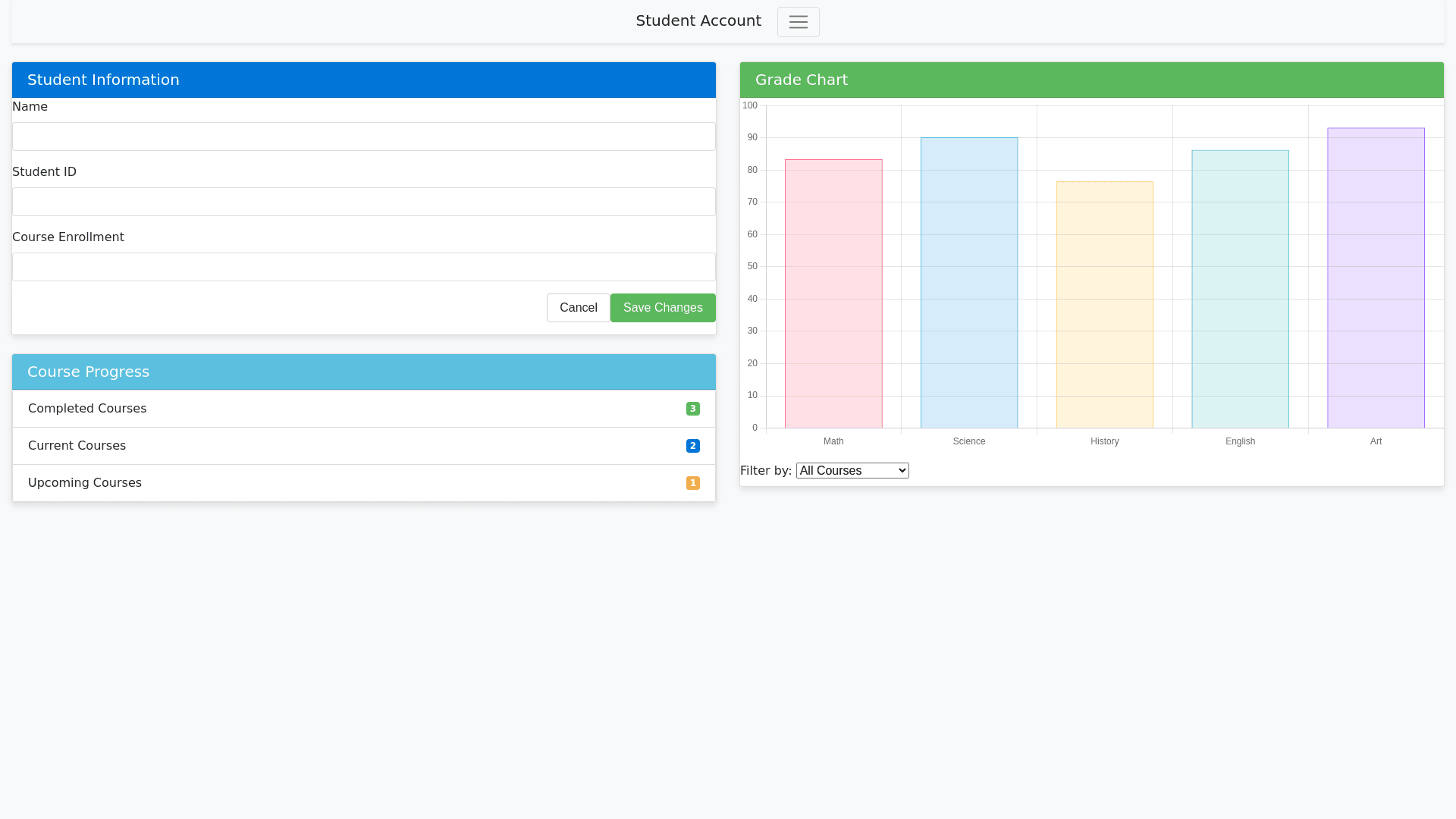Image resolution: width=1456 pixels, height=819 pixels.
Task: Click the teal English bar
Action: pyautogui.click(x=1240, y=290)
